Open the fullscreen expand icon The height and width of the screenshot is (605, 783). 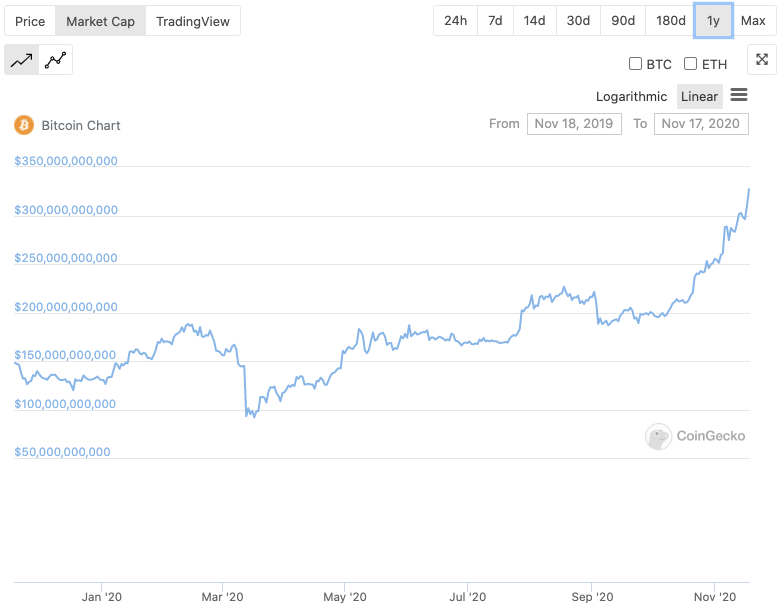[x=762, y=59]
